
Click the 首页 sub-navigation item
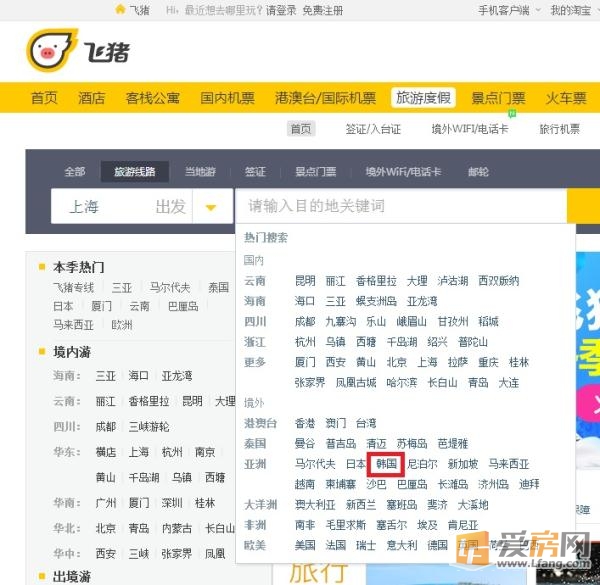pos(301,129)
